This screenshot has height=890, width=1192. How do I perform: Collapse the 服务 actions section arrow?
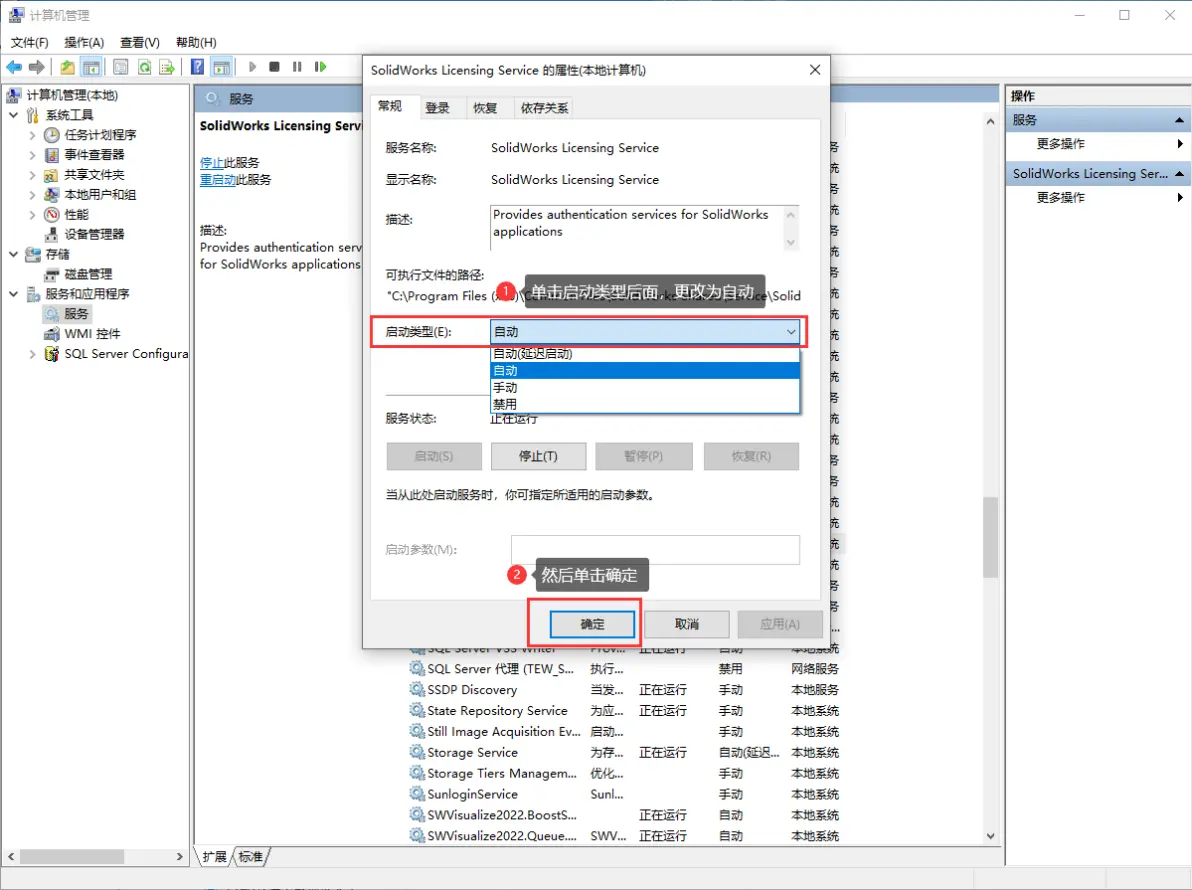pyautogui.click(x=1179, y=120)
